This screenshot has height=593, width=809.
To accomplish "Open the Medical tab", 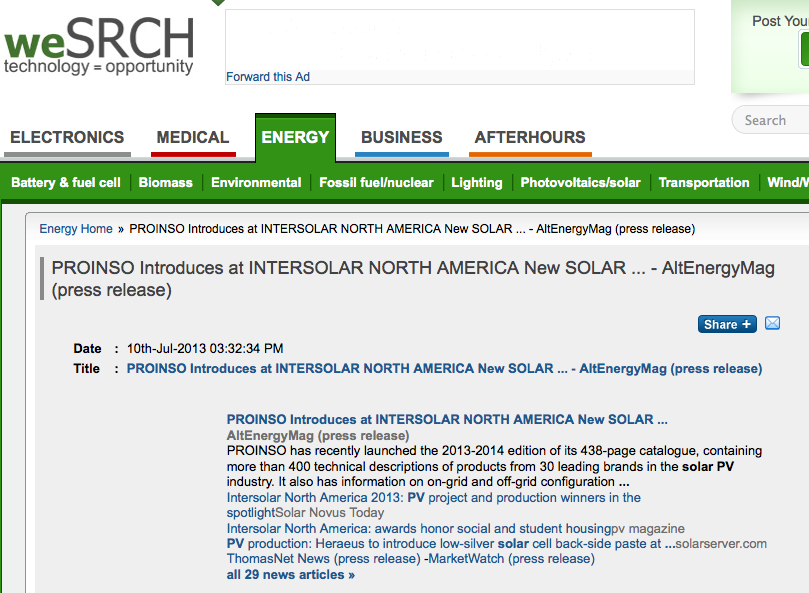I will coord(193,137).
